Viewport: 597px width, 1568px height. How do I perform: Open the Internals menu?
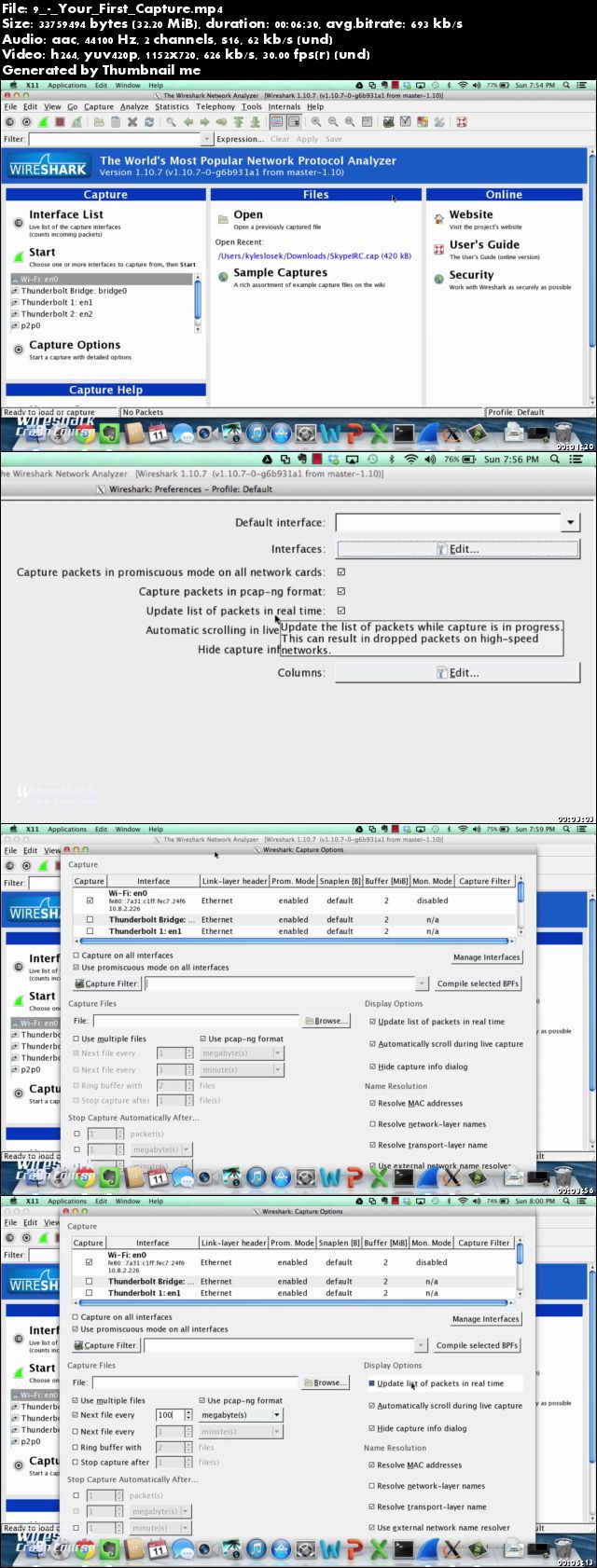tap(285, 107)
